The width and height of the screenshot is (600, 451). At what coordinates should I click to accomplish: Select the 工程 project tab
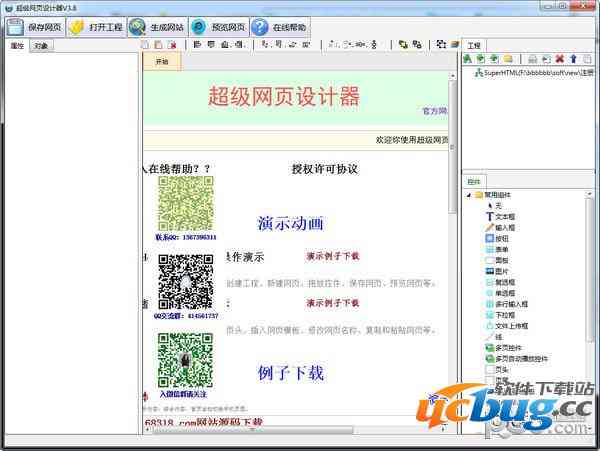pyautogui.click(x=474, y=46)
